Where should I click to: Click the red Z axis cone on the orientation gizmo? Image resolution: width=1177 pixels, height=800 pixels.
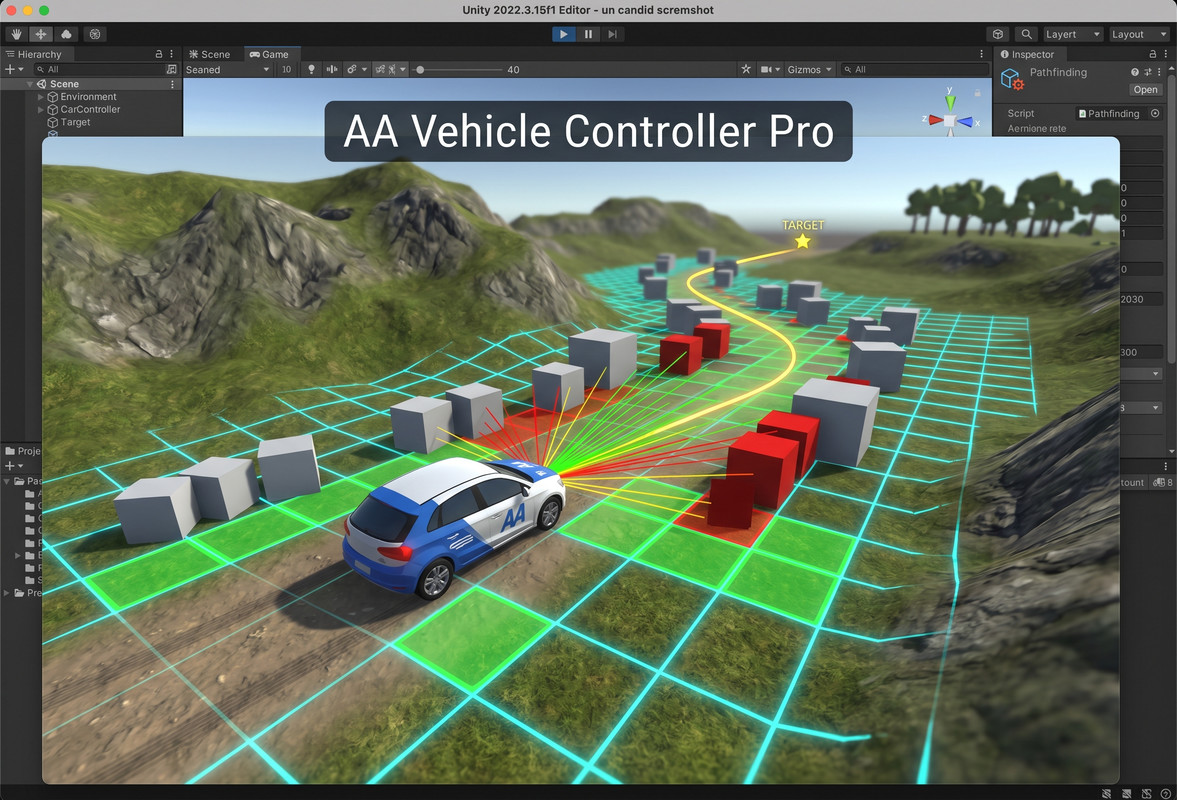click(x=935, y=119)
